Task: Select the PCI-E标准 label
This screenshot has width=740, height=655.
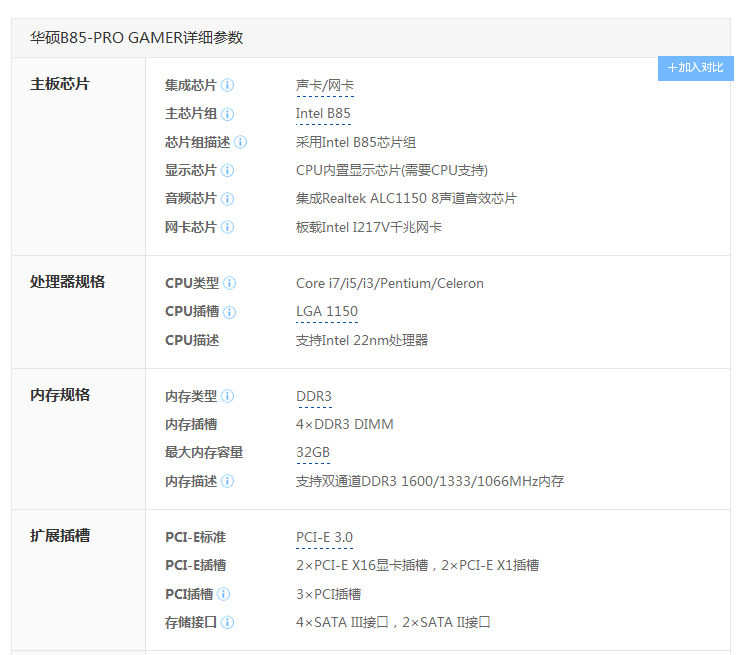Action: (196, 537)
